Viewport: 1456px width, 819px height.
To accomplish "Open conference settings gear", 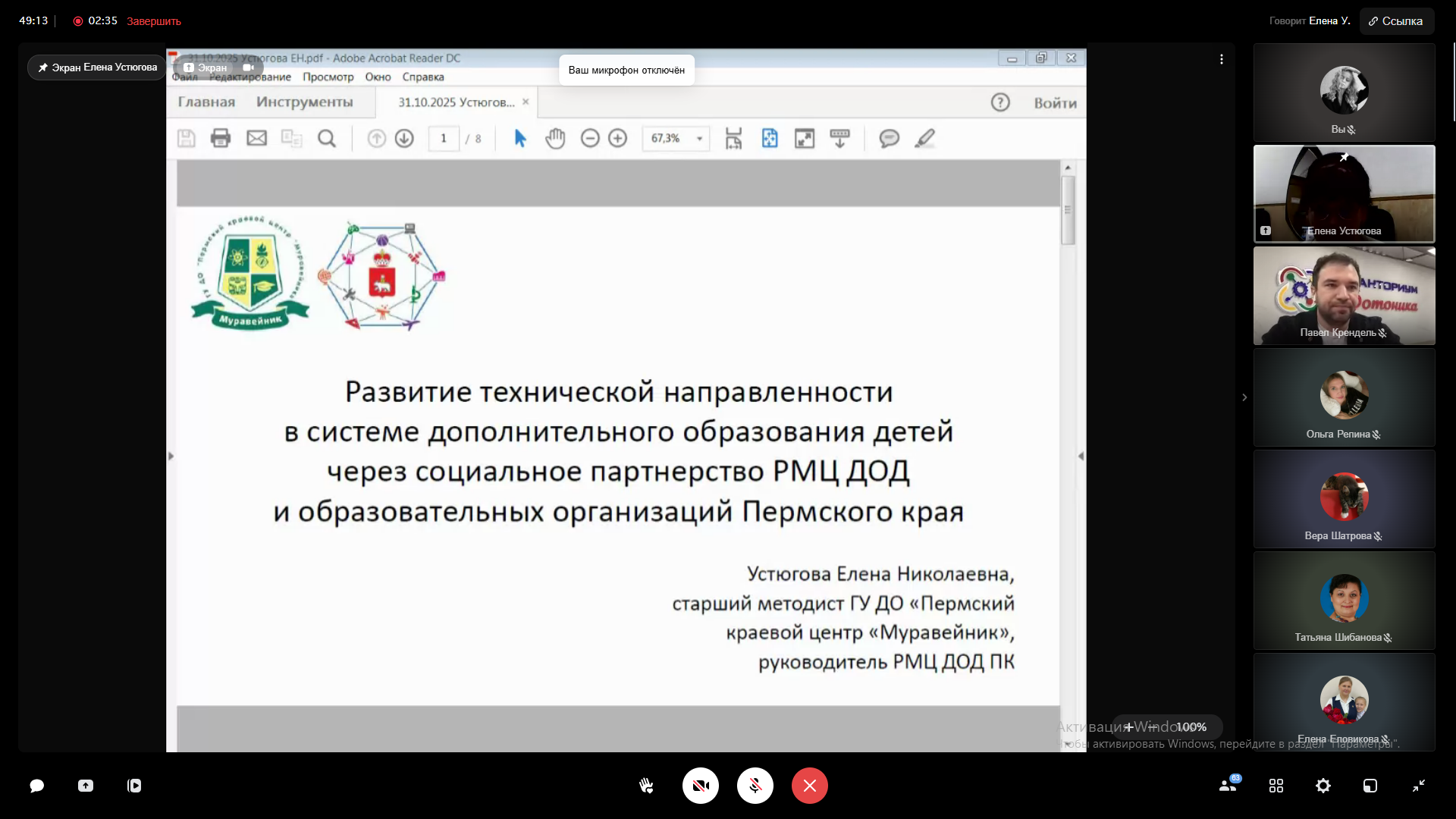I will [x=1323, y=786].
